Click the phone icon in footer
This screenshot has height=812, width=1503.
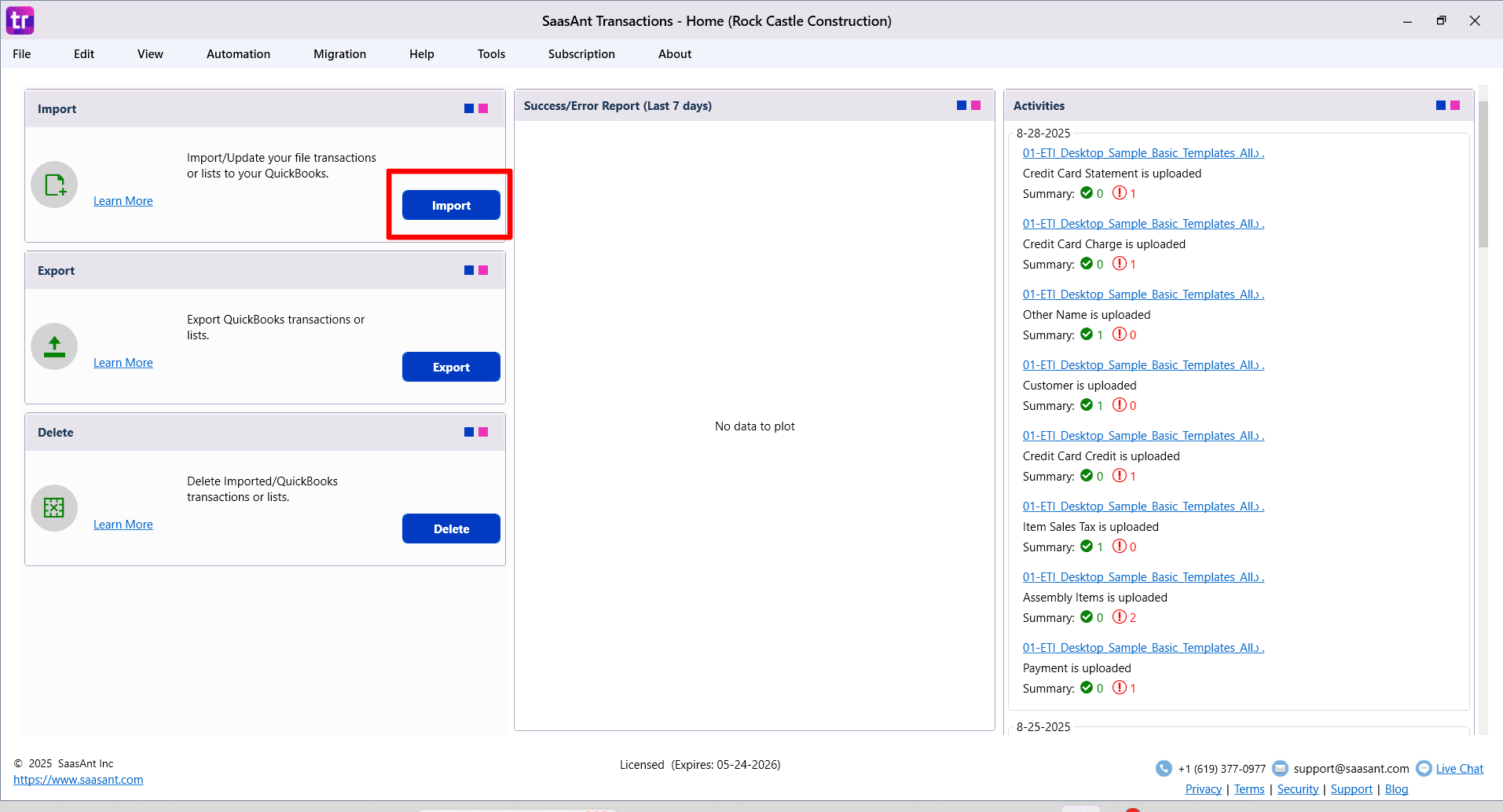point(1164,769)
